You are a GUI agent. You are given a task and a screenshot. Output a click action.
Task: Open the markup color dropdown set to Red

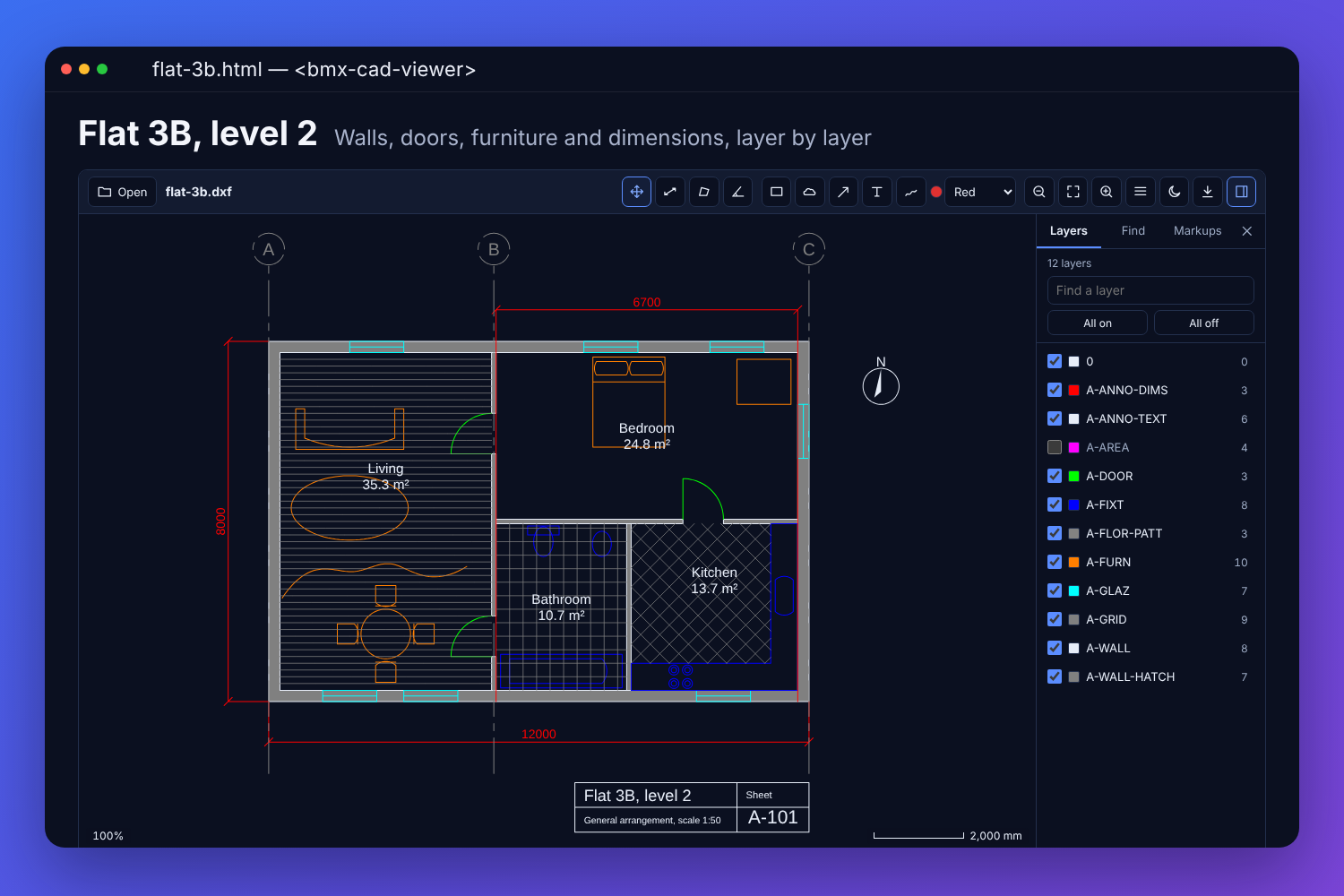(980, 192)
